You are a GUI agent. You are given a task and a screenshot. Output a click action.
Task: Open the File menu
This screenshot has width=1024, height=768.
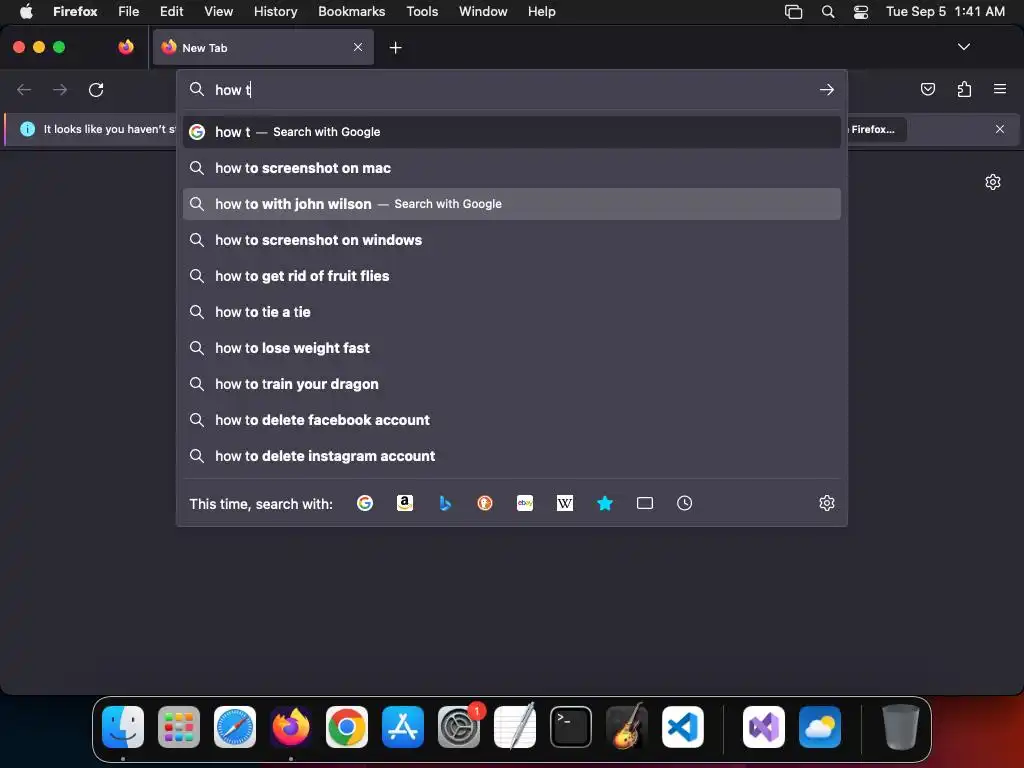[x=129, y=11]
